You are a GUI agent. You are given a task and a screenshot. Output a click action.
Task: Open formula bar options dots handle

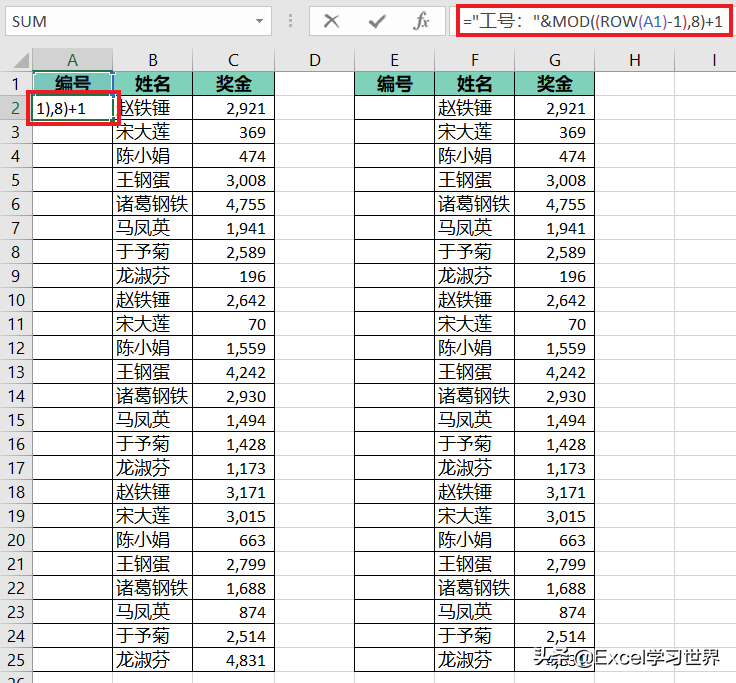click(291, 21)
